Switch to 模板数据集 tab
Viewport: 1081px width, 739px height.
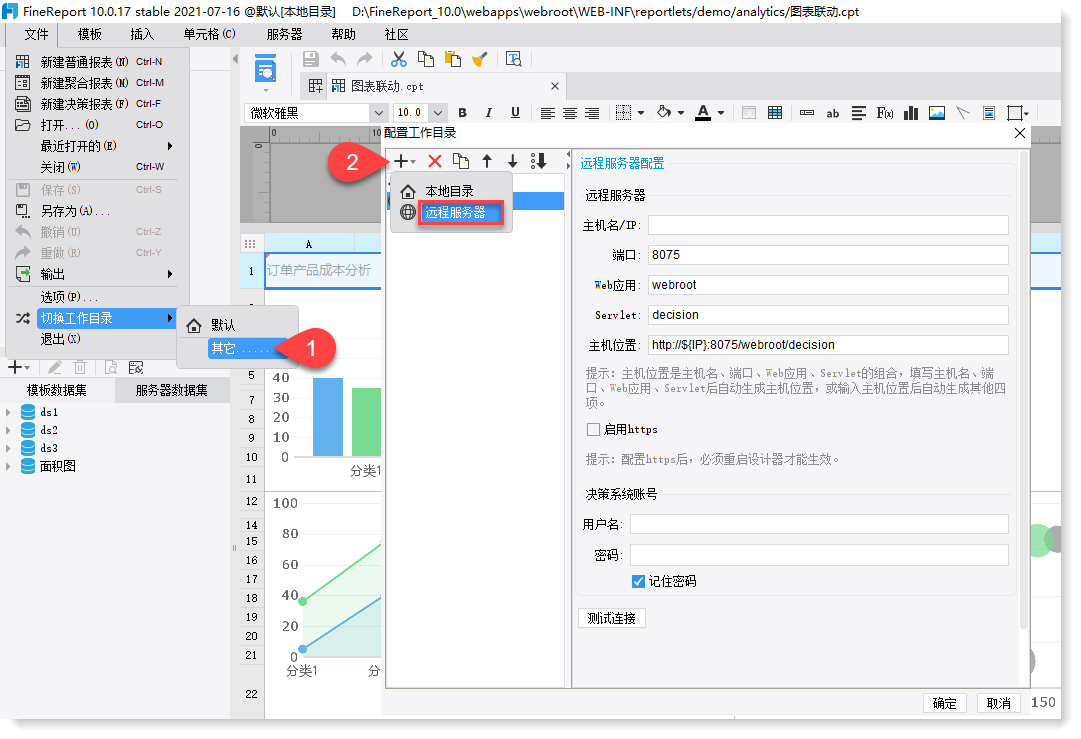[x=57, y=390]
